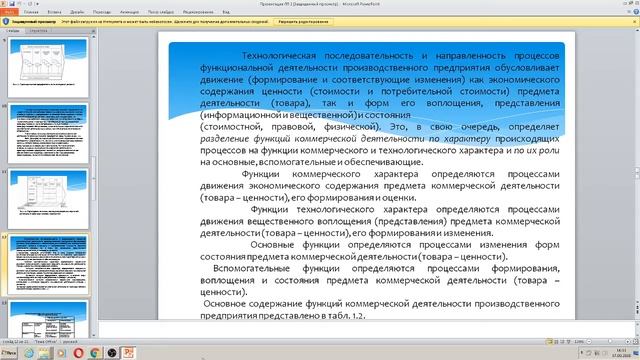Click the protected view warning message text
Screen dimensions: 640x360
[x=164, y=22]
